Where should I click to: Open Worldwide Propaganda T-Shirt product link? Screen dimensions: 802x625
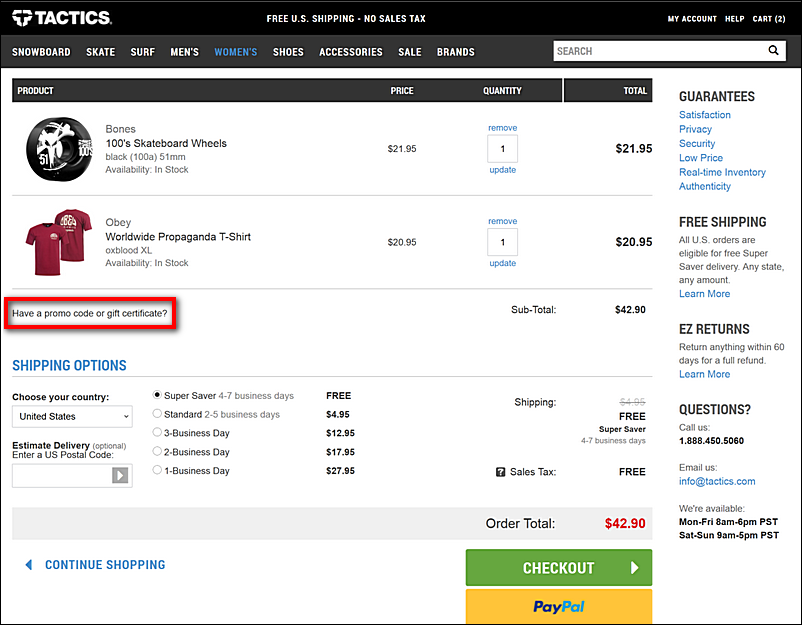pyautogui.click(x=178, y=237)
